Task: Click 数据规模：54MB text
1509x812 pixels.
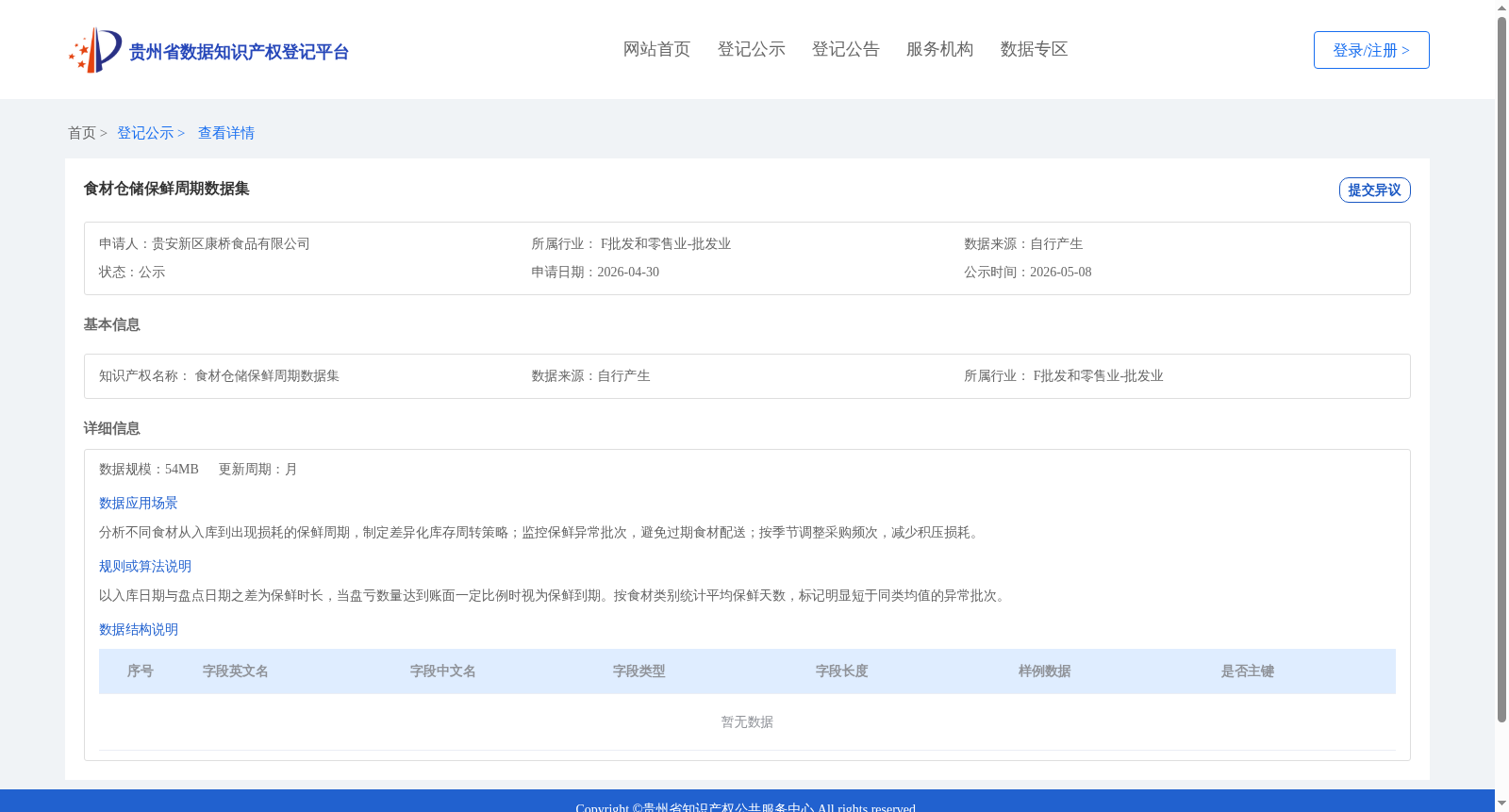Action: coord(149,470)
